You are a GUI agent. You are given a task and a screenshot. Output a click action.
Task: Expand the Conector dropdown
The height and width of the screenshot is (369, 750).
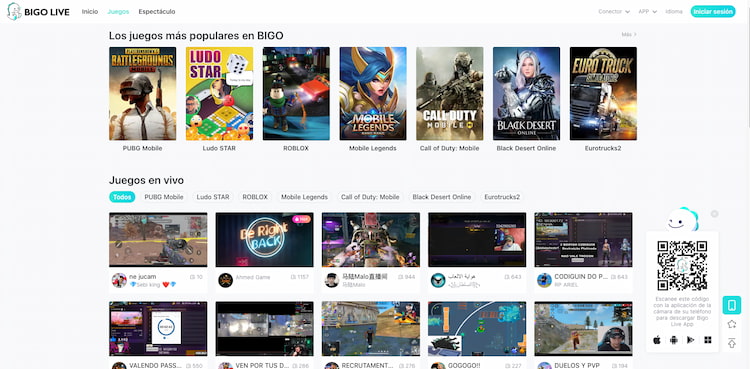pos(614,11)
